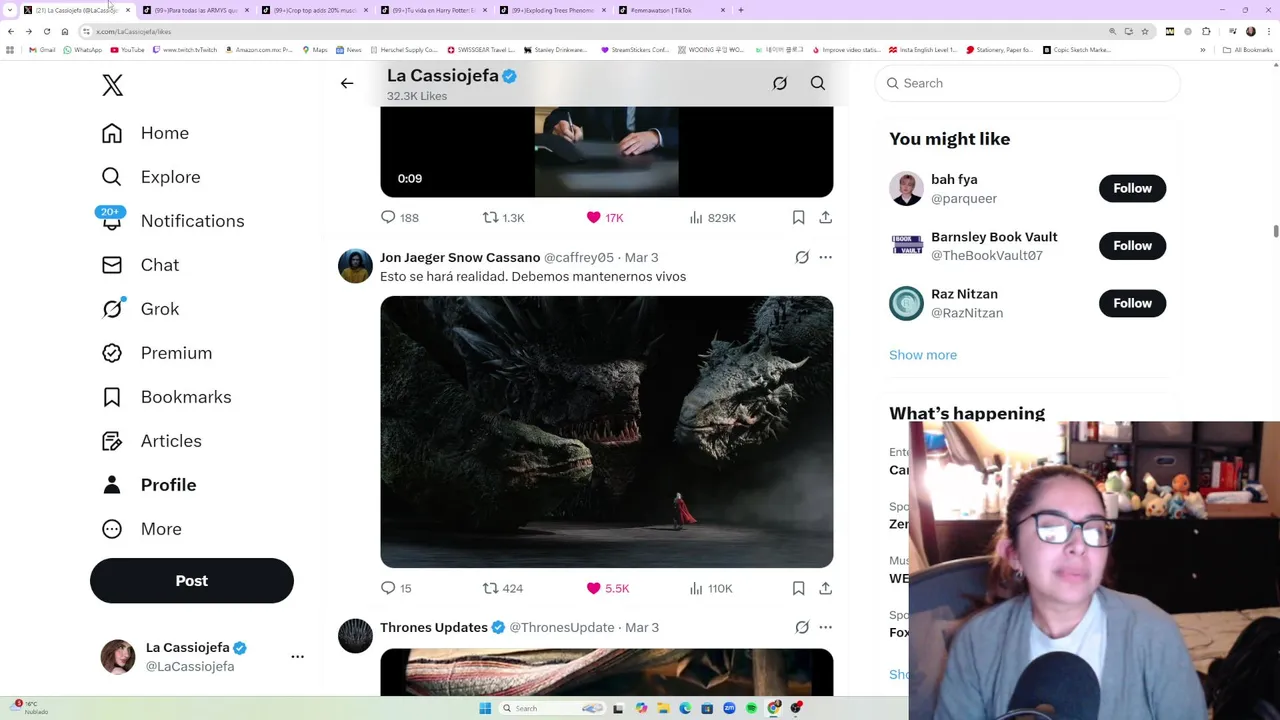This screenshot has width=1280, height=720.
Task: Open Thrones Updates avatar
Action: point(355,637)
